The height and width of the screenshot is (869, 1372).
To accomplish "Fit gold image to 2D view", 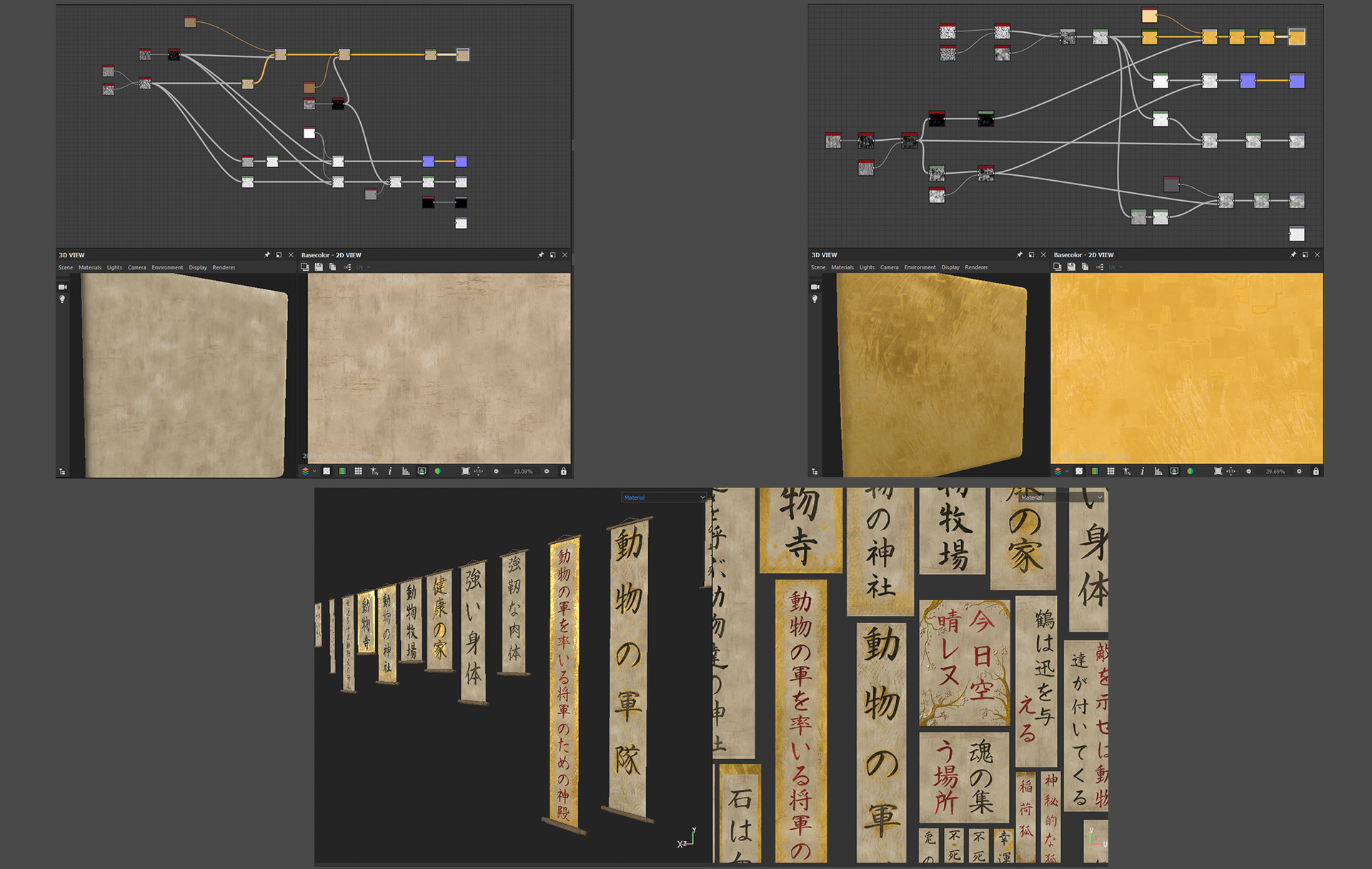I will pyautogui.click(x=1218, y=472).
